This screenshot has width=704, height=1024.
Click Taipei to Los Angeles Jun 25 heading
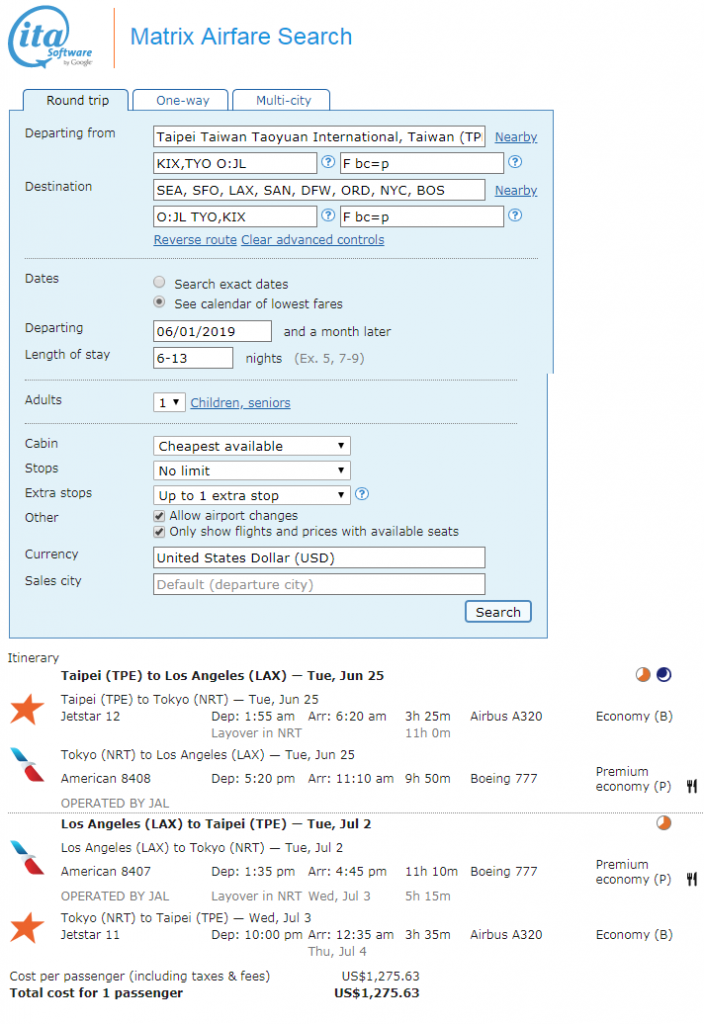pyautogui.click(x=222, y=675)
